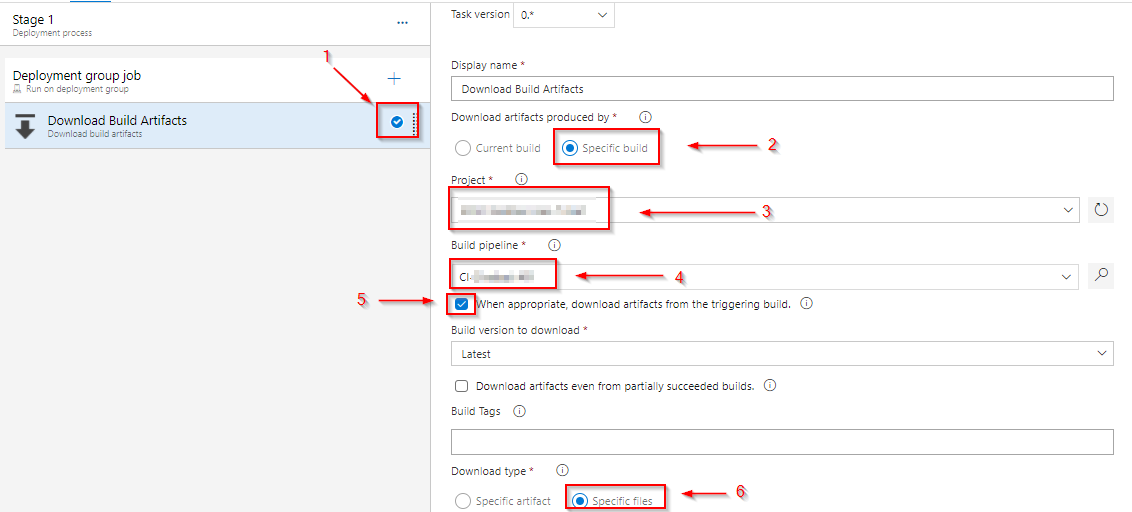
Task: Open Build version to download dropdown
Action: coord(782,354)
